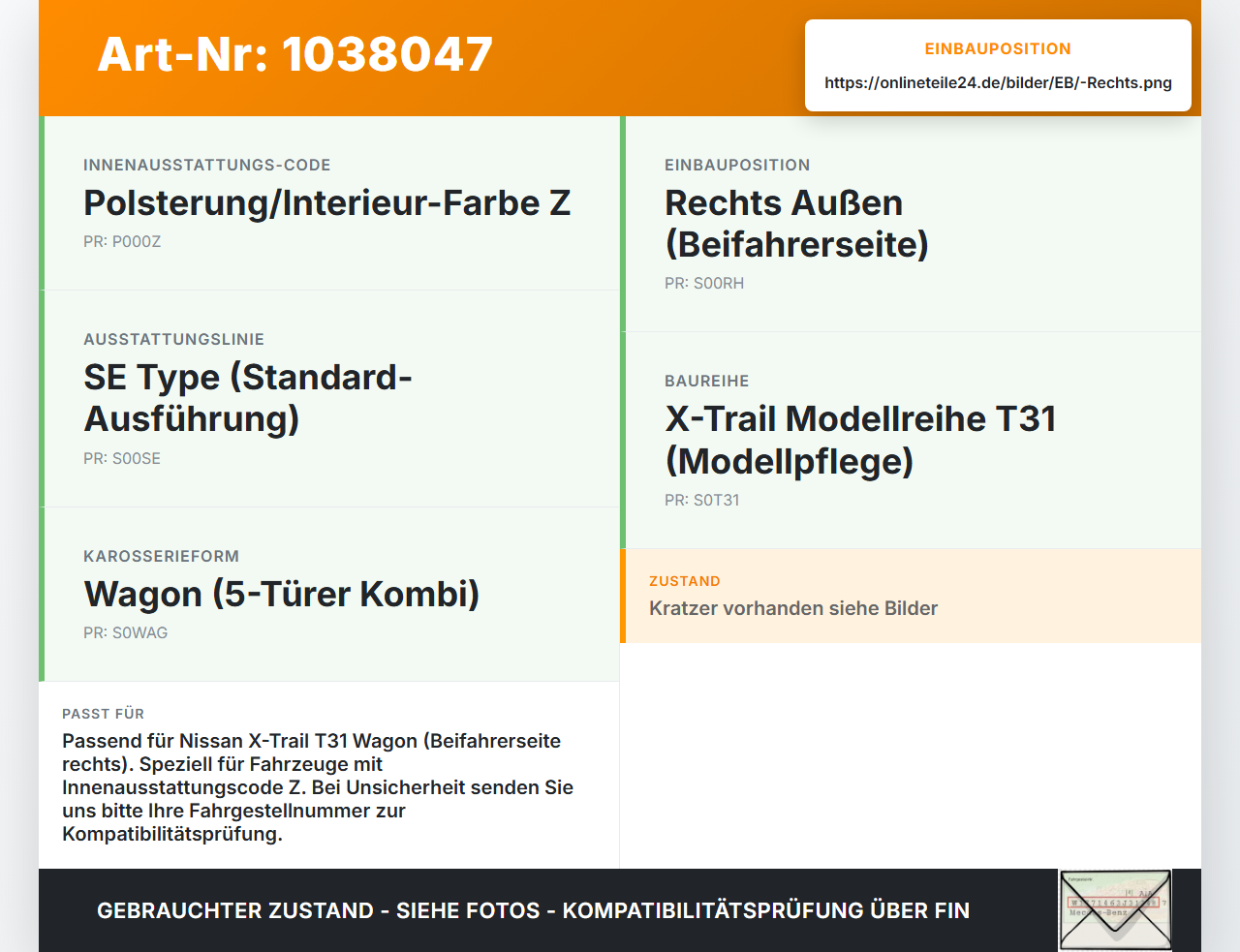Click the gray EINBAUPOSITION label in right column
Image resolution: width=1240 pixels, height=952 pixels.
coord(737,166)
